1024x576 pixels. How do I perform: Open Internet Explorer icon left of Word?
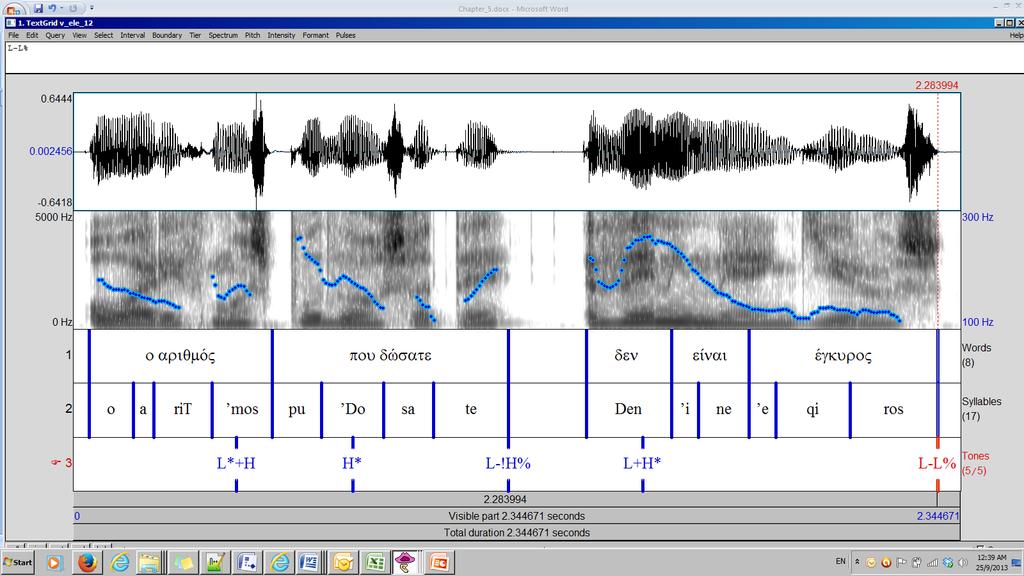point(280,562)
